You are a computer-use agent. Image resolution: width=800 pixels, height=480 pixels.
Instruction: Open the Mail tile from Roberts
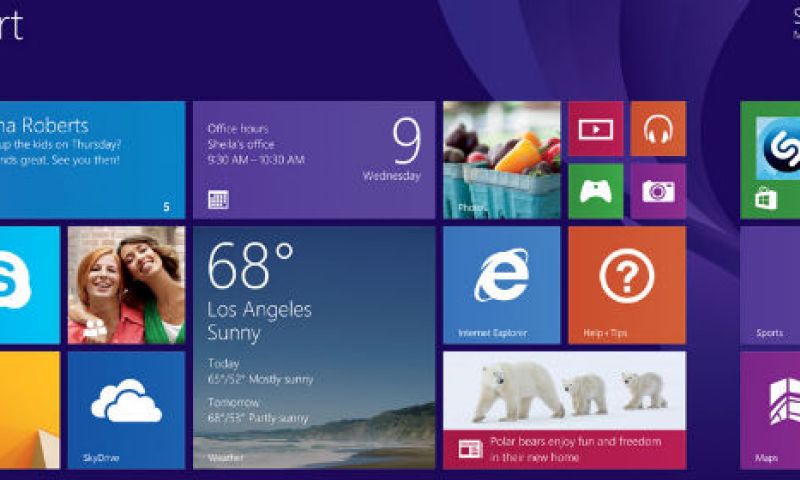pos(92,160)
